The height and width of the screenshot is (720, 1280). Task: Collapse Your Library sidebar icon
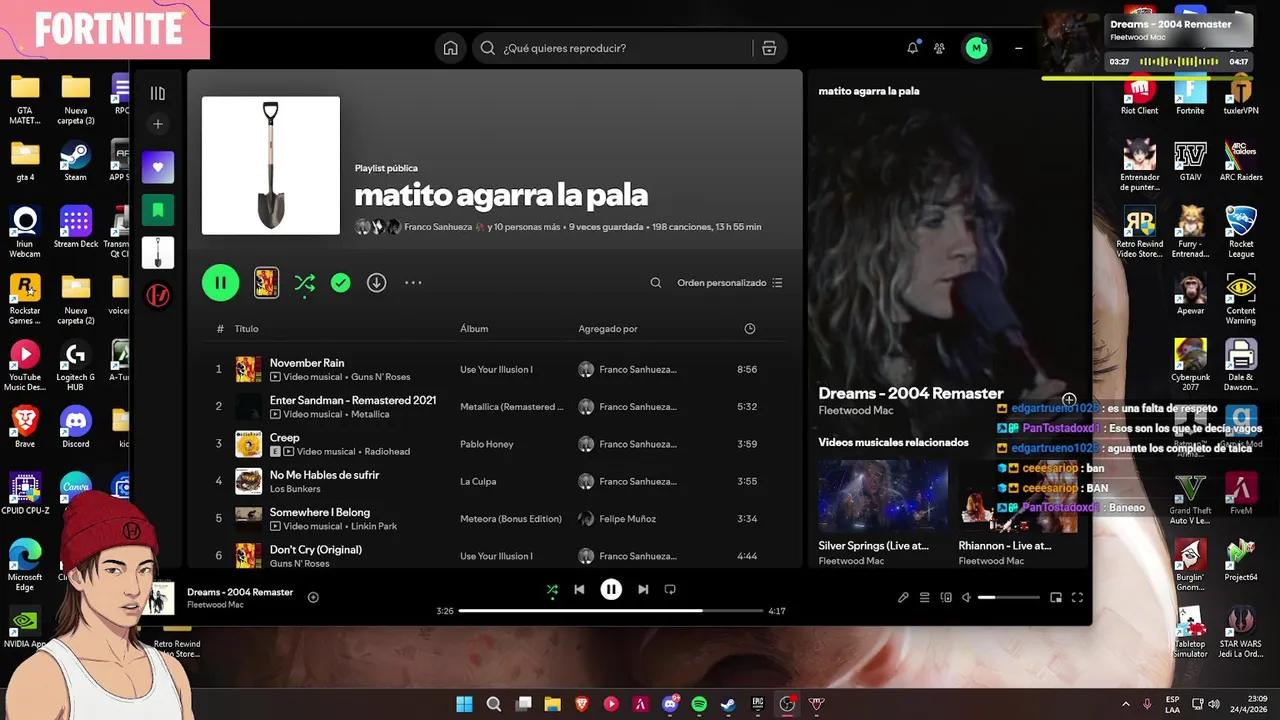click(157, 93)
